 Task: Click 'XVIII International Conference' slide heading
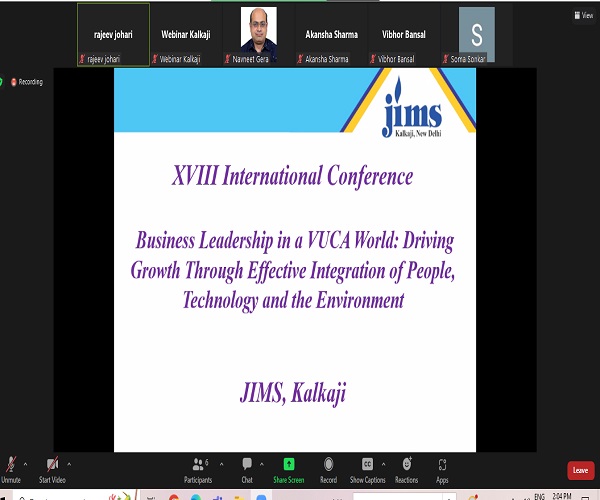[x=292, y=176]
